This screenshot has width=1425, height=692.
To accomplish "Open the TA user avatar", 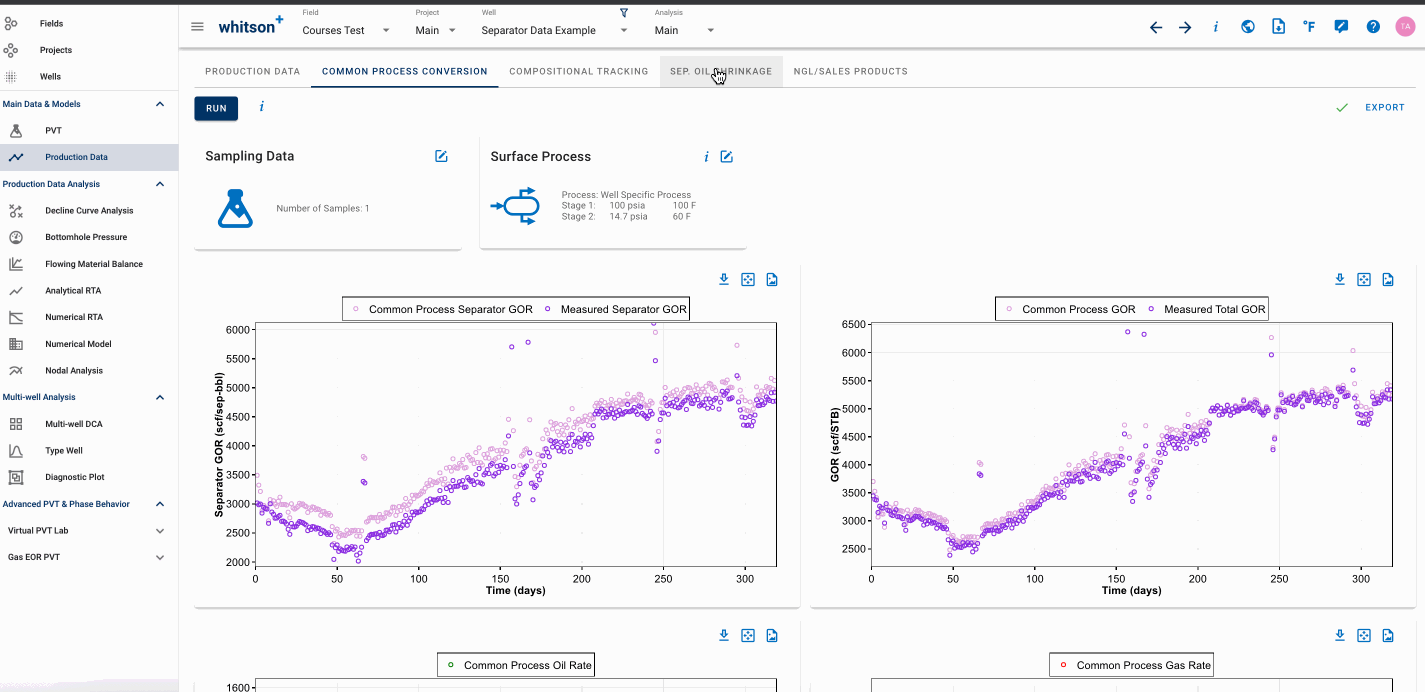I will (x=1405, y=27).
